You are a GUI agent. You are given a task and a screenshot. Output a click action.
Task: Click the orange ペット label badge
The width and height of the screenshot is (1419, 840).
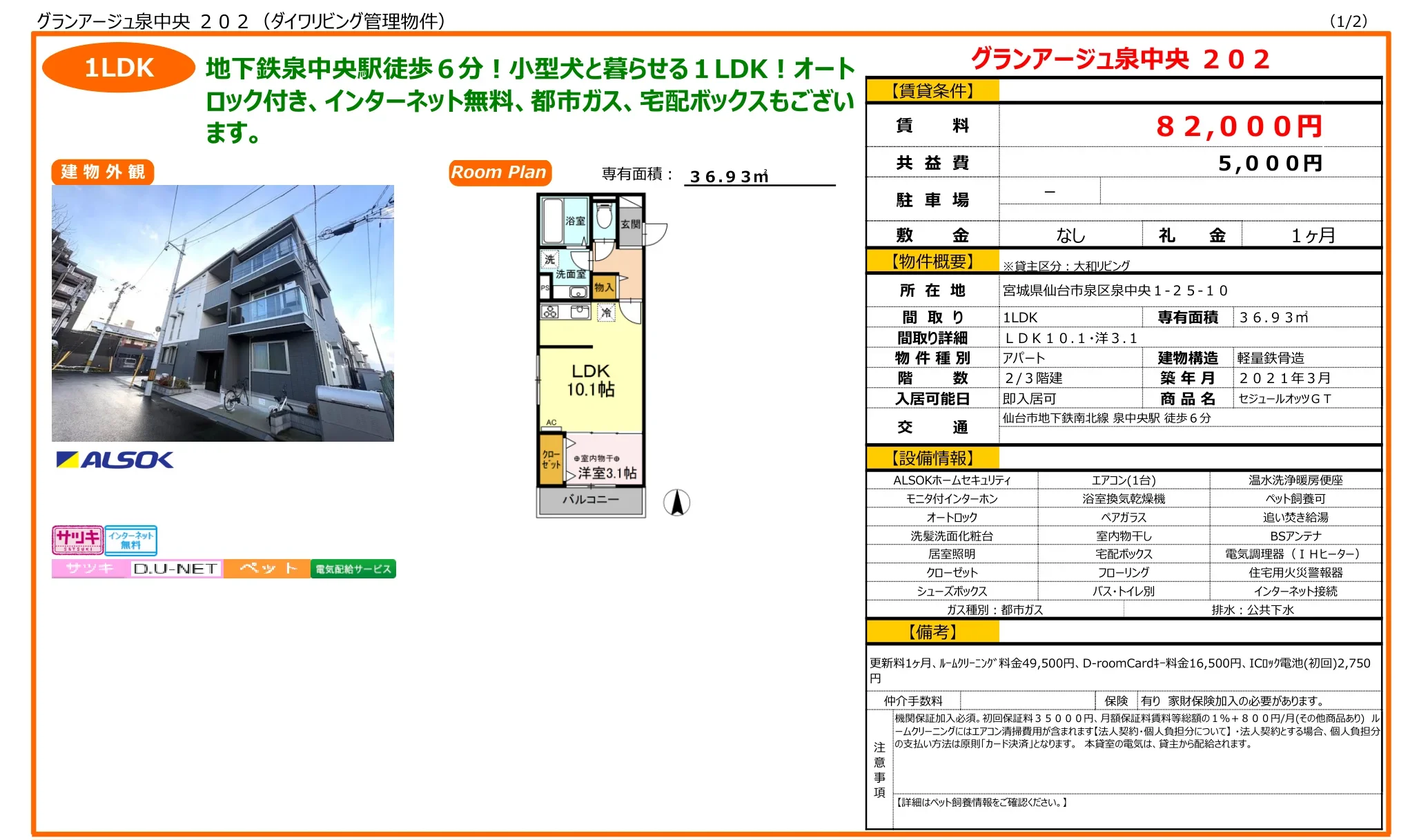[x=267, y=569]
